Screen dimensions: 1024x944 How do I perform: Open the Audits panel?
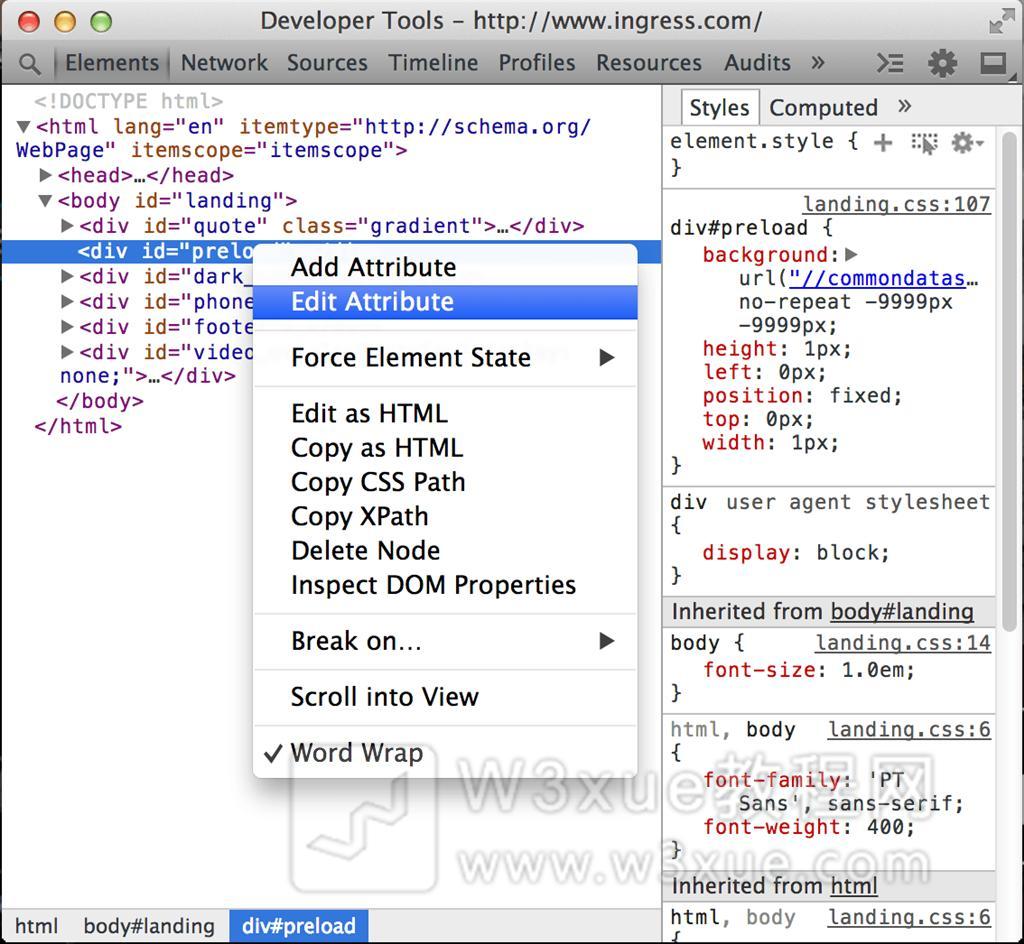pos(757,63)
